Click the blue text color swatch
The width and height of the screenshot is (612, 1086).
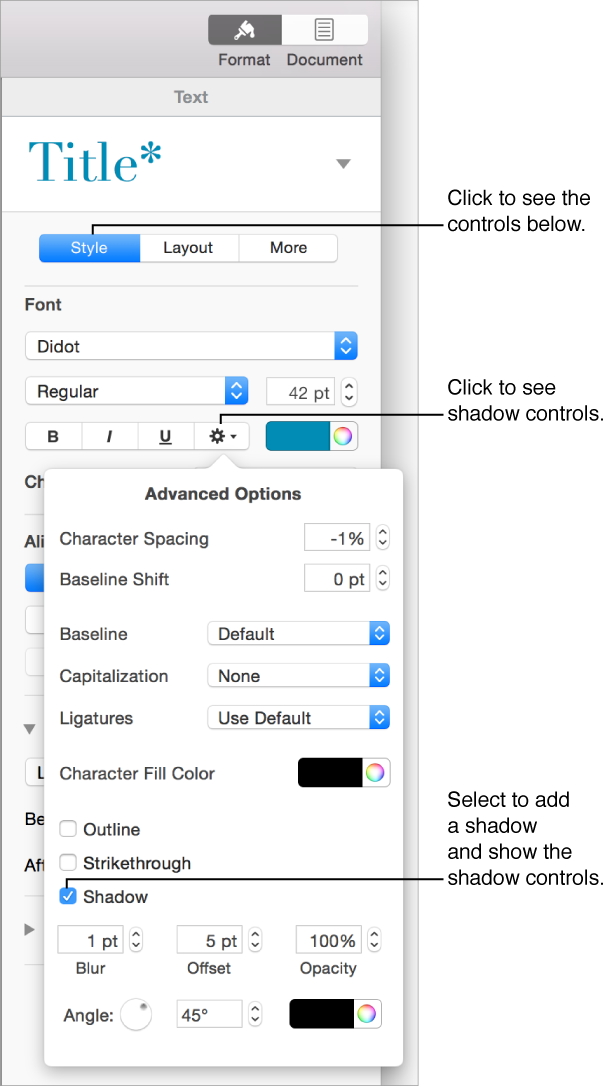click(x=298, y=437)
